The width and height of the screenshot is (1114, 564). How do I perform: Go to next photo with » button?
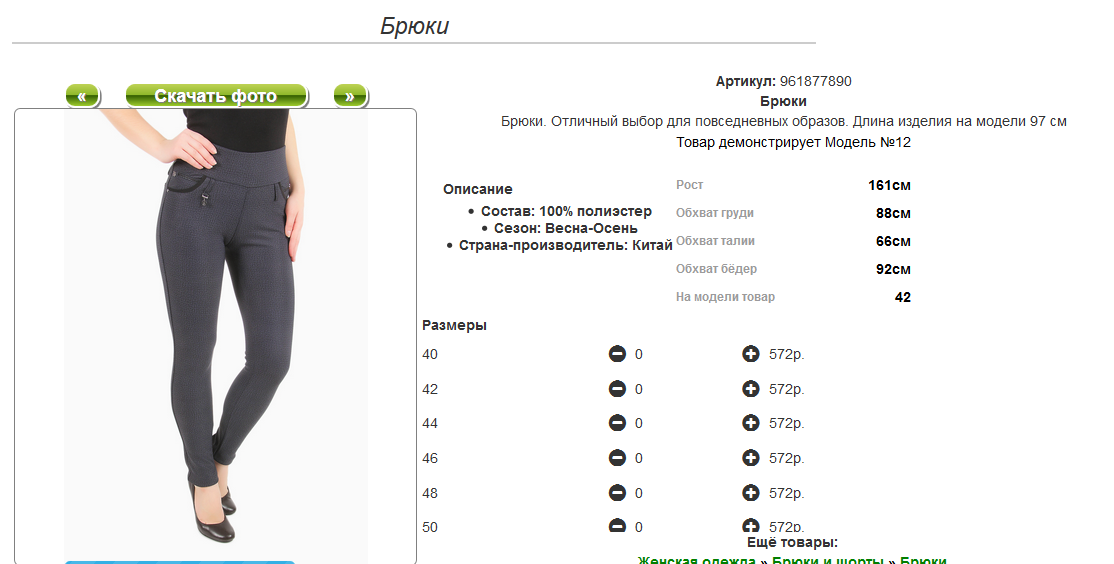pos(350,96)
